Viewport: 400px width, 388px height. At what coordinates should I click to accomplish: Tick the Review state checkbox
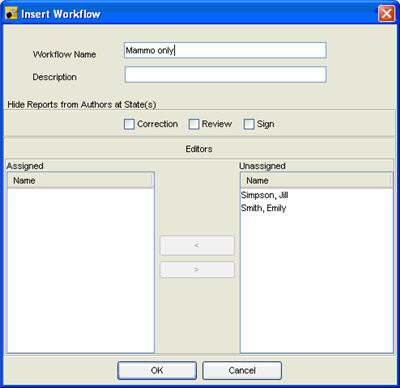pyautogui.click(x=194, y=124)
